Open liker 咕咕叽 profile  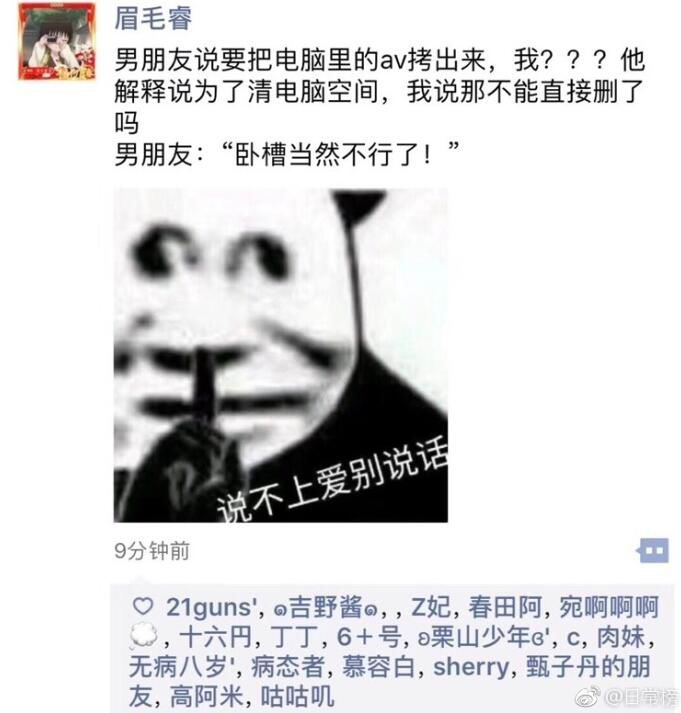pos(297,697)
